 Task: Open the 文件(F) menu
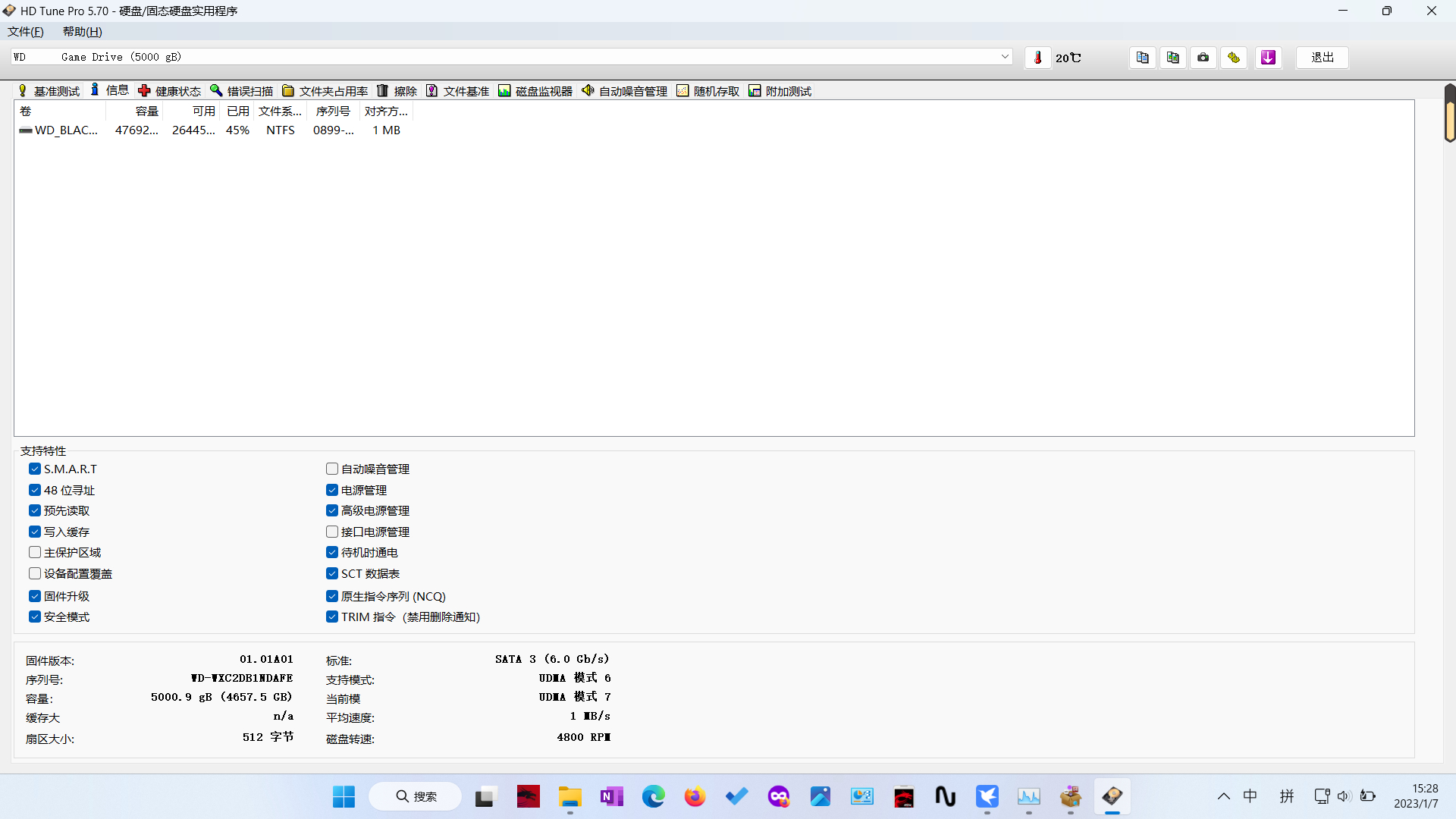26,32
